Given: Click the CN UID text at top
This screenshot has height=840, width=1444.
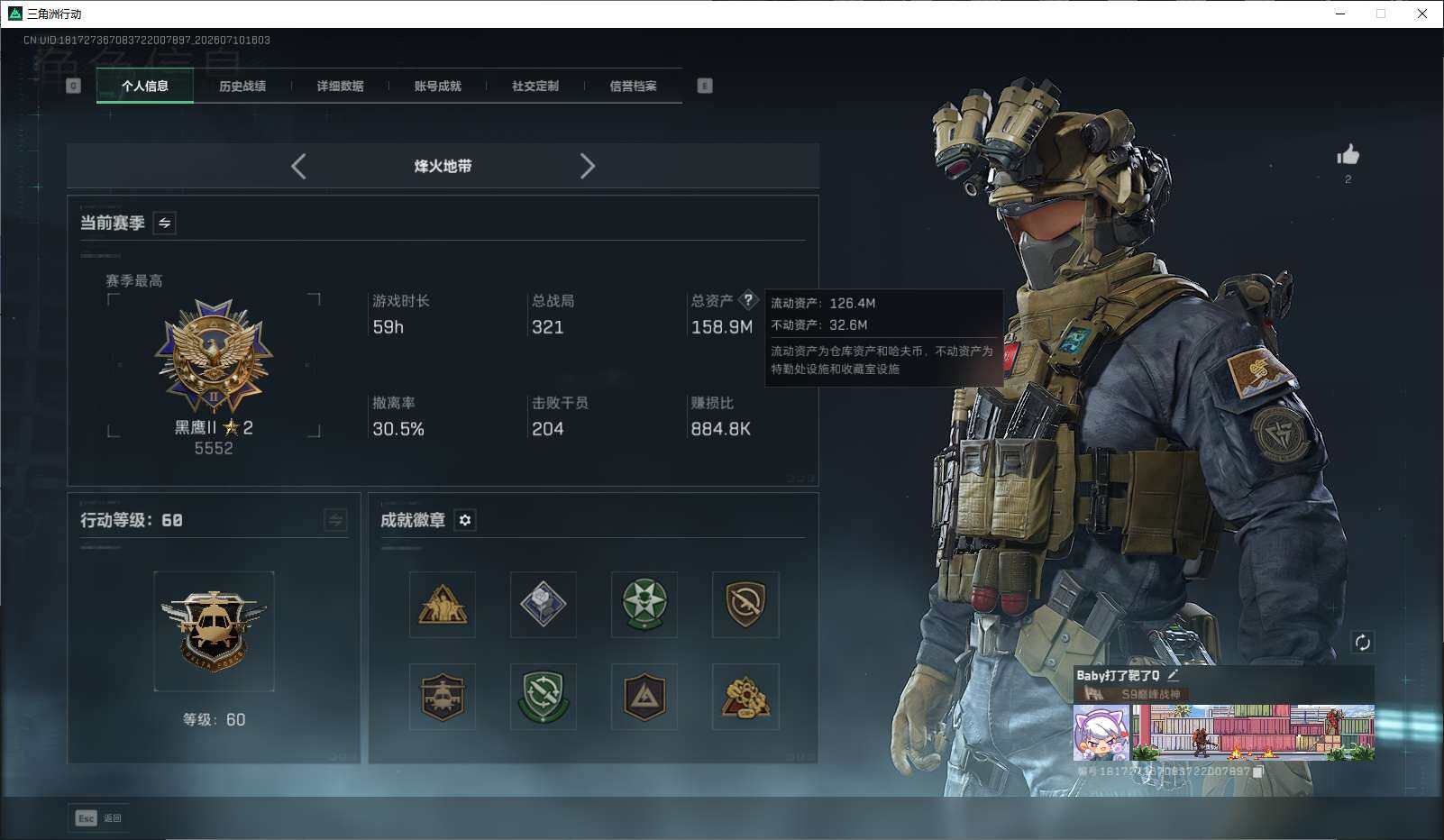Looking at the screenshot, I should (147, 40).
